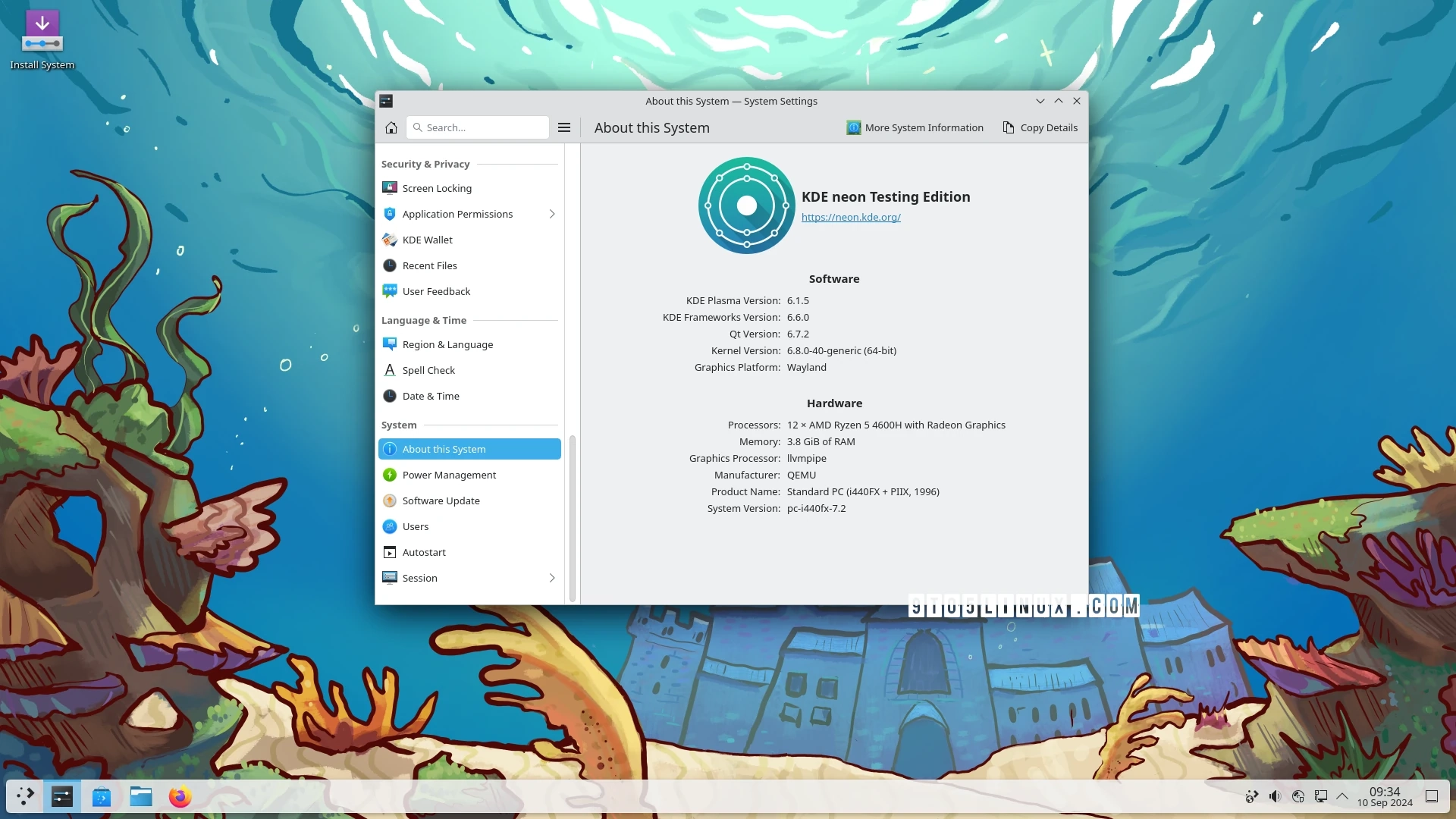Click System Settings taskbar icon
The height and width of the screenshot is (819, 1456).
[x=62, y=796]
